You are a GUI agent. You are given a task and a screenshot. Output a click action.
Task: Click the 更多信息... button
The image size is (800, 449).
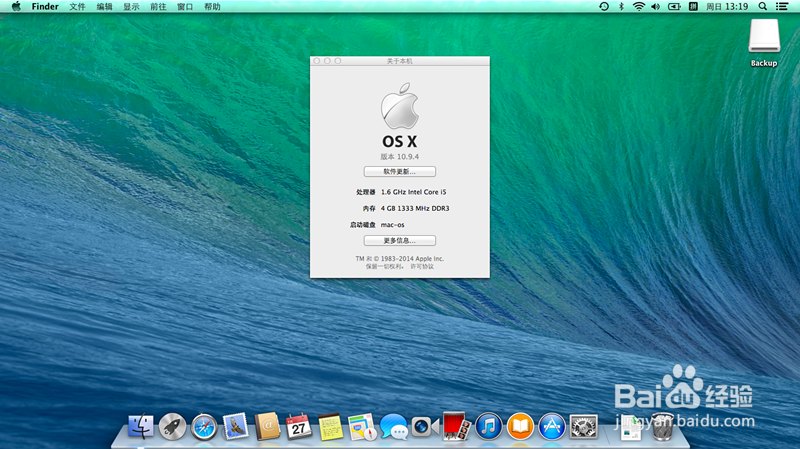(399, 240)
